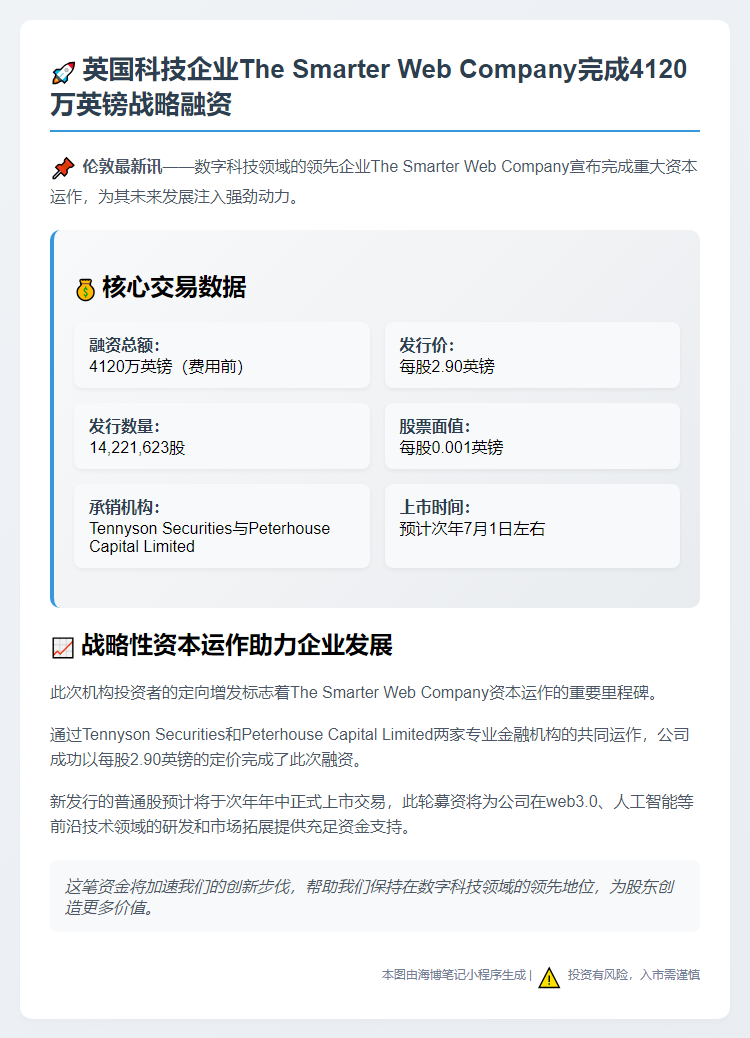The image size is (750, 1038).
Task: Click the value 14,221,623股
Action: tap(137, 448)
